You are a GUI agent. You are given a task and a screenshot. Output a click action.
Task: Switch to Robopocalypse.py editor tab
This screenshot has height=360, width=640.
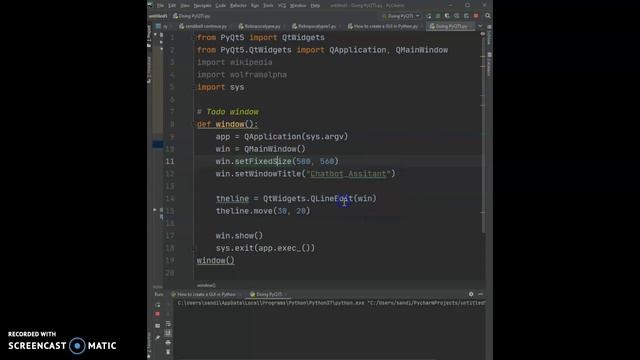point(260,26)
